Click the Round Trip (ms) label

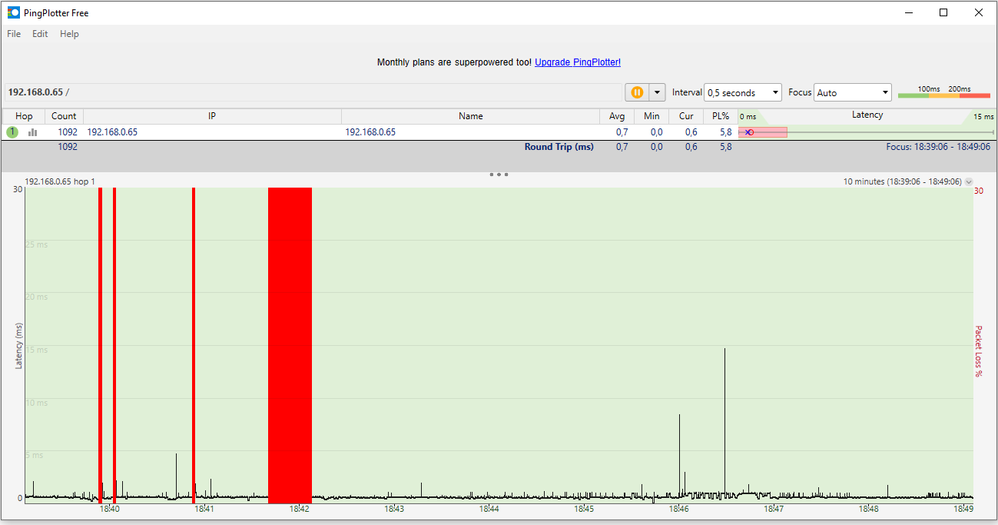[x=559, y=146]
